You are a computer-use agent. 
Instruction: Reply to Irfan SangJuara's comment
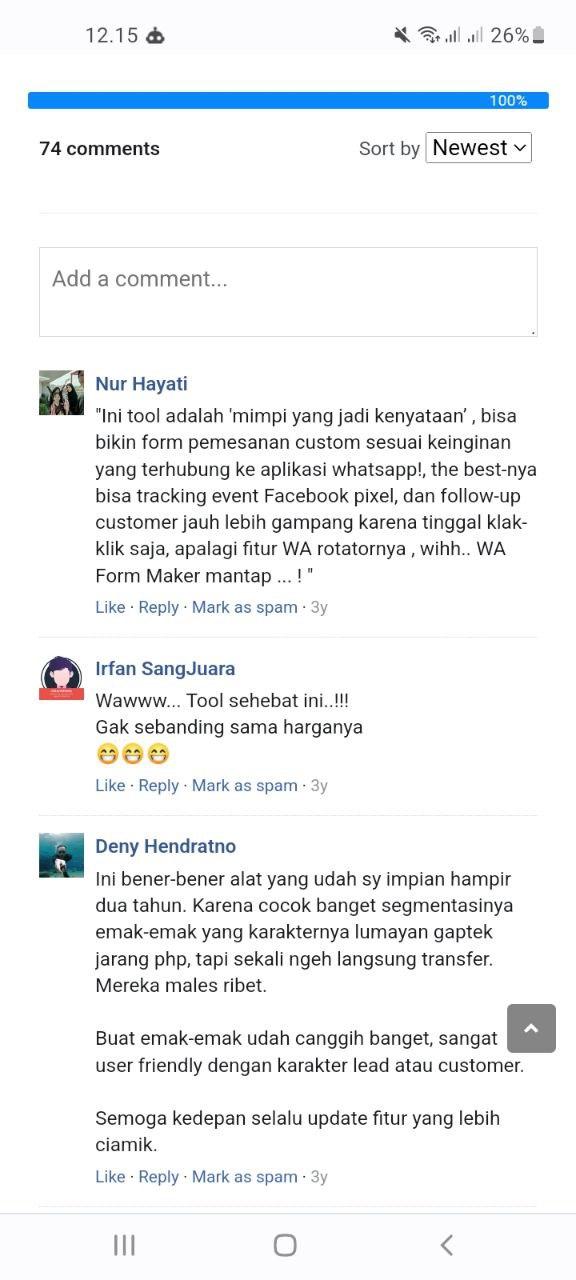click(x=158, y=785)
